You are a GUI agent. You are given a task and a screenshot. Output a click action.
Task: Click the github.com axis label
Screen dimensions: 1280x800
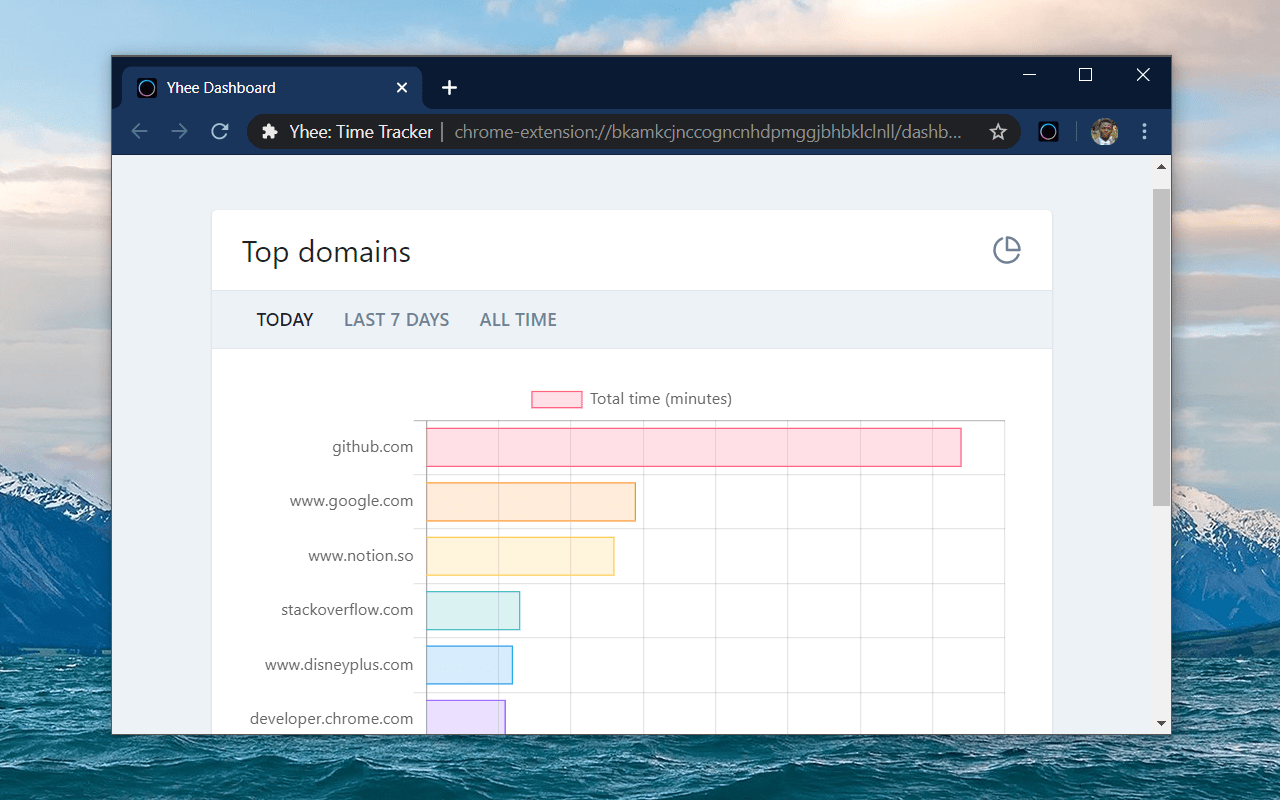point(372,447)
